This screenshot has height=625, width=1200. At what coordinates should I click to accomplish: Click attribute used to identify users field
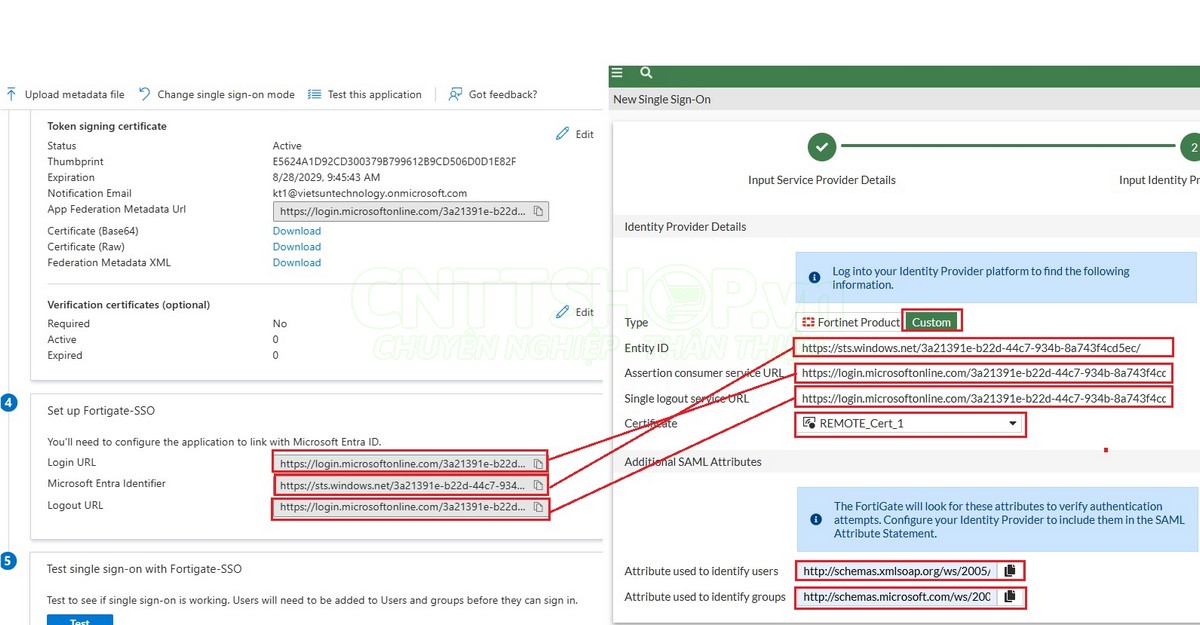pos(897,571)
